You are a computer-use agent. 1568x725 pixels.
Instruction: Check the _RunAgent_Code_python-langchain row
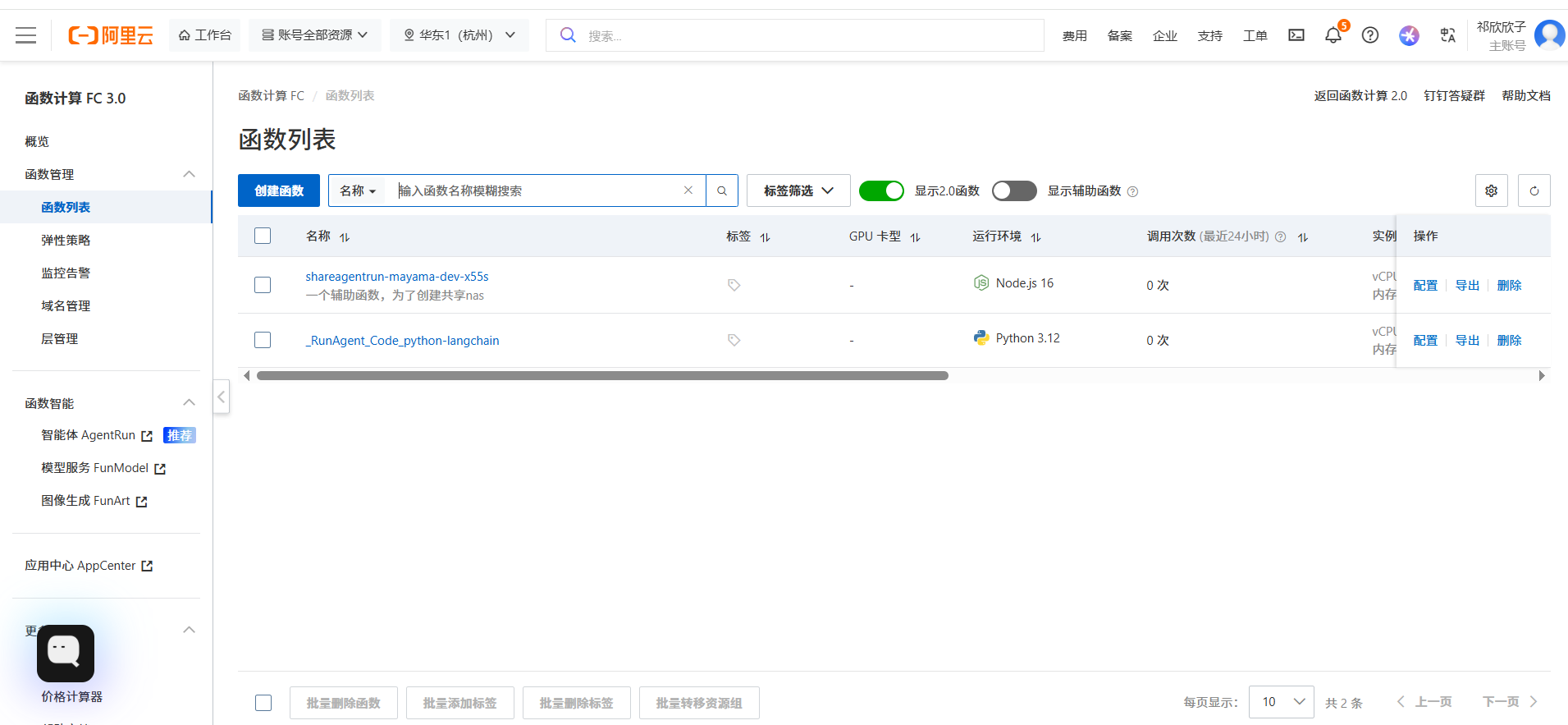(x=263, y=340)
